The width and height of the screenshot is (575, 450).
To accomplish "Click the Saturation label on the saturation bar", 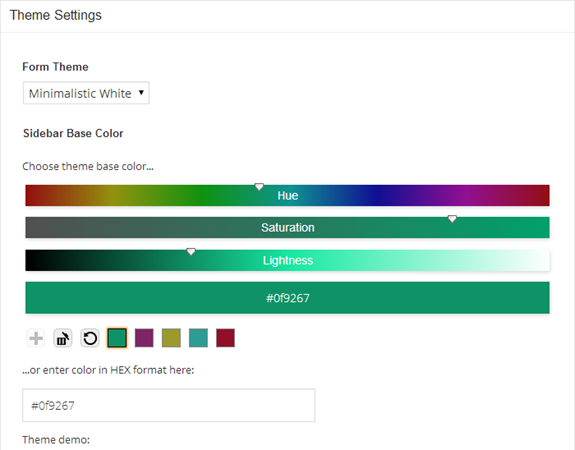I will (288, 228).
